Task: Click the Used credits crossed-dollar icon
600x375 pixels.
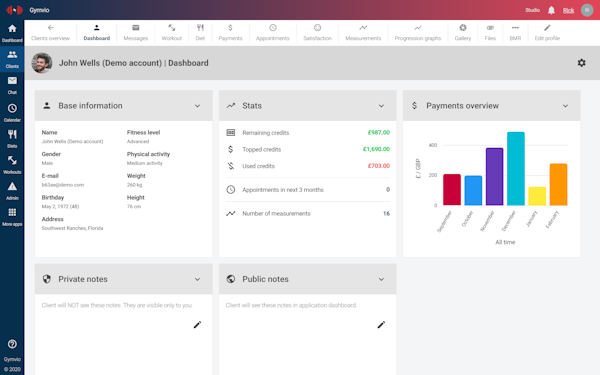Action: (230, 166)
